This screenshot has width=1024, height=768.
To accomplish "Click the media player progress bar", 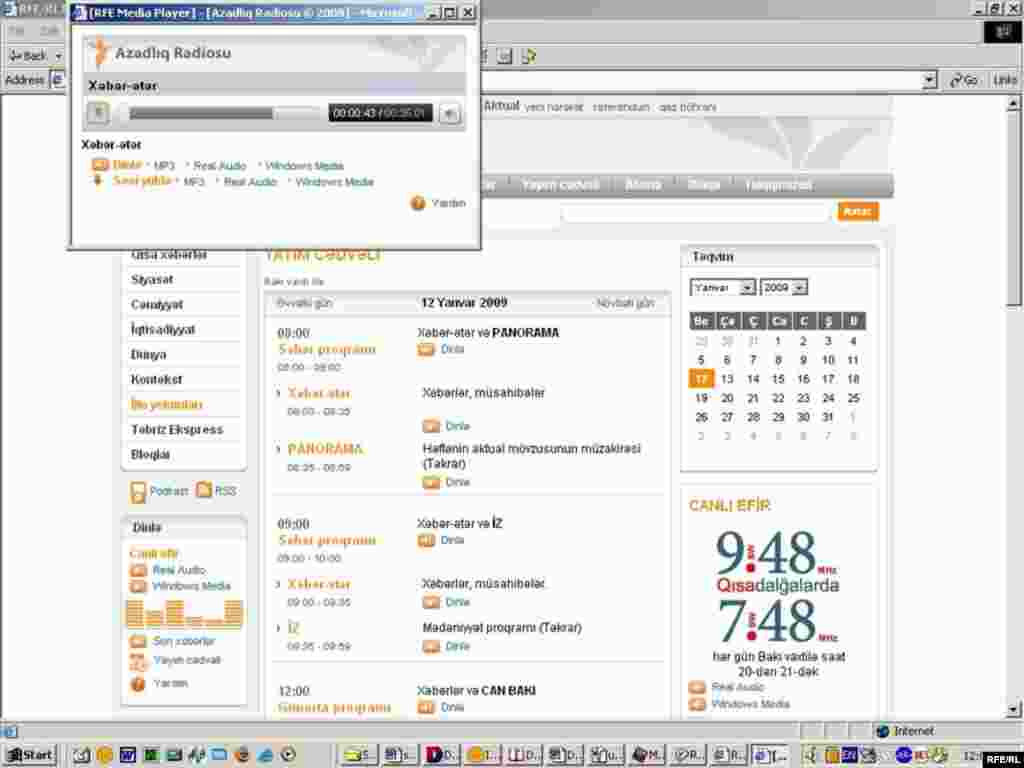I will [220, 114].
